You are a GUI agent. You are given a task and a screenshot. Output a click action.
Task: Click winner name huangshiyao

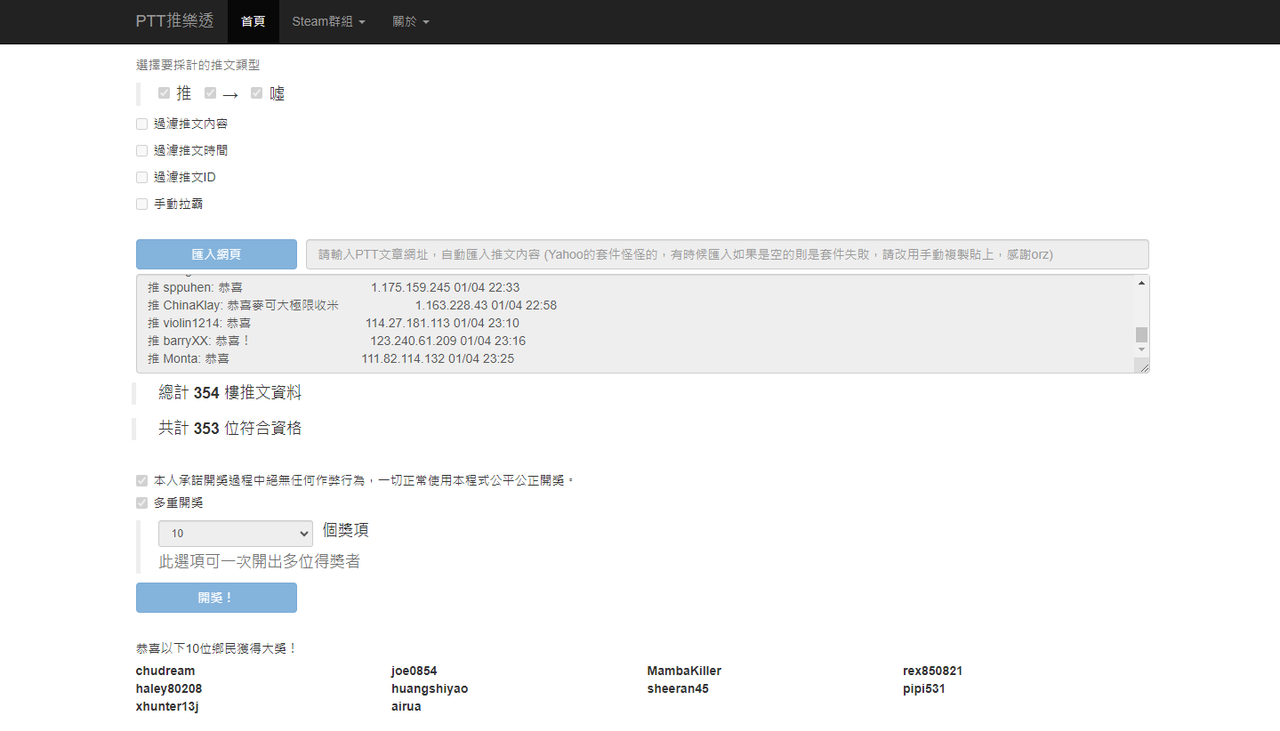click(430, 689)
